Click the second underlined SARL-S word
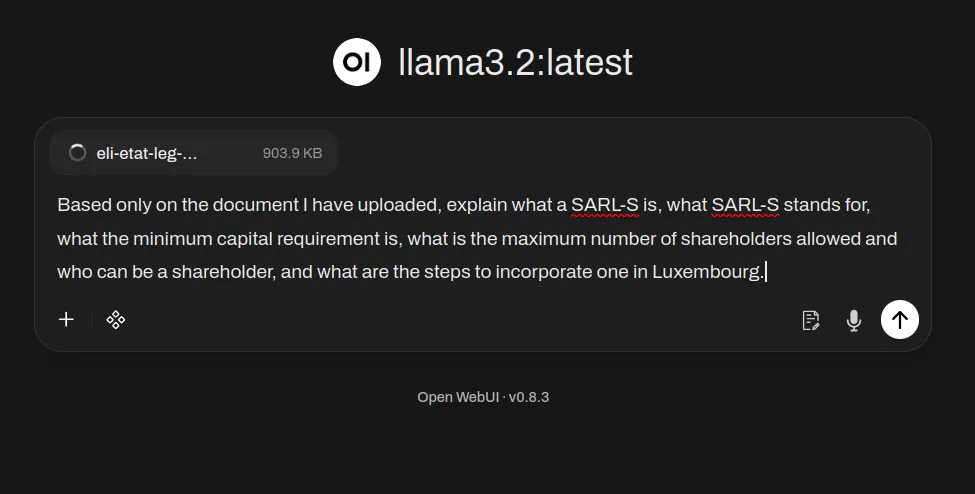Viewport: 975px width, 494px height. click(x=745, y=205)
